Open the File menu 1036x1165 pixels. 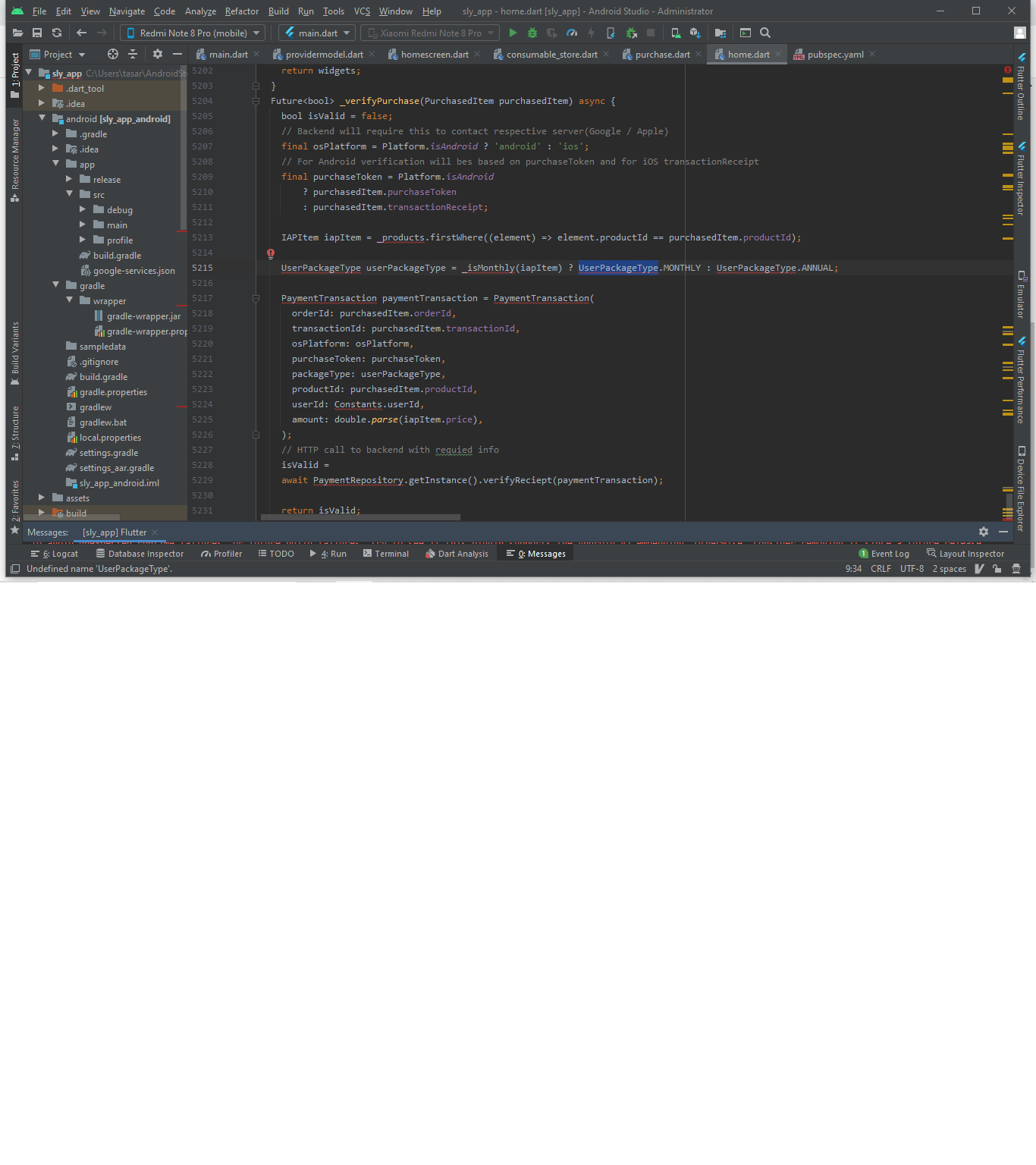click(x=39, y=11)
